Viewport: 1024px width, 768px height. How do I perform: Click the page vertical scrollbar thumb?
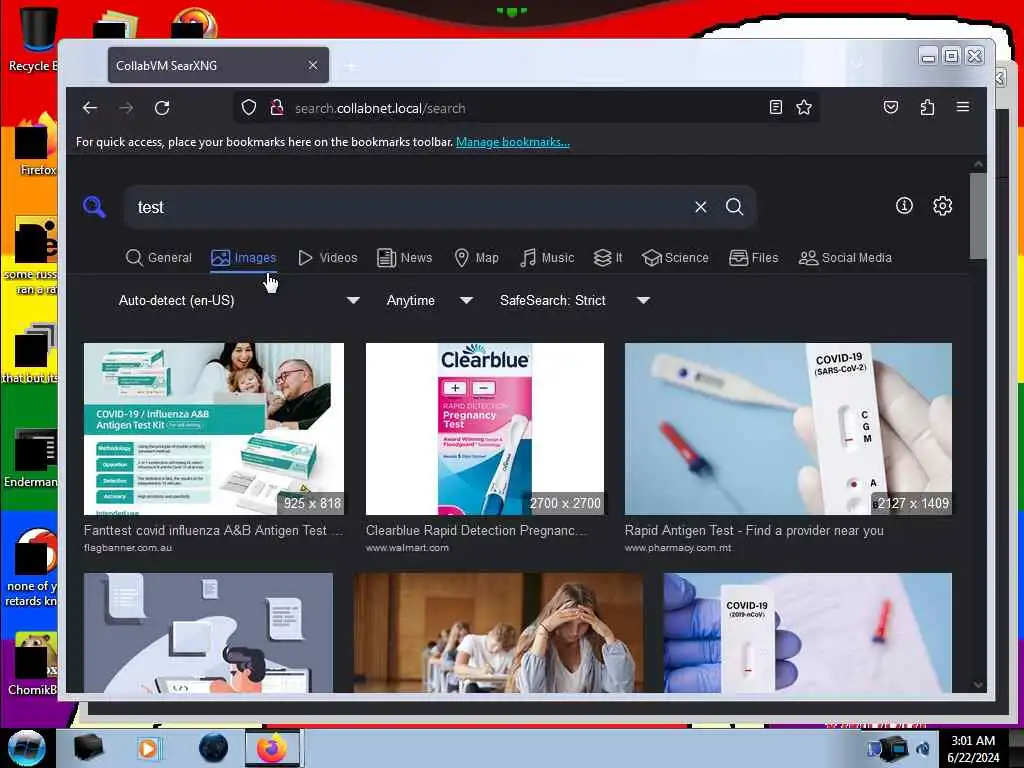click(978, 216)
